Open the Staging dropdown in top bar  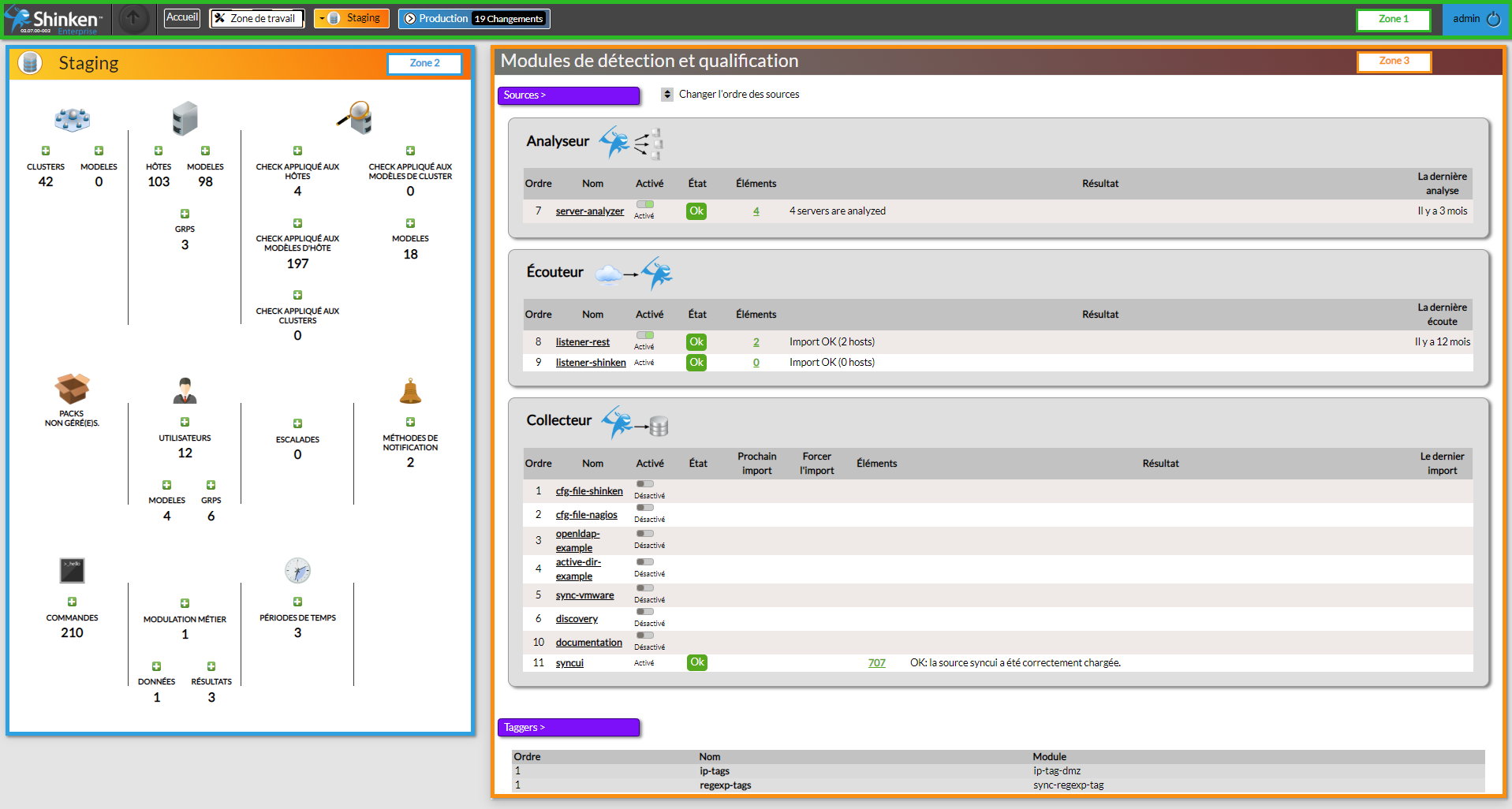[352, 18]
